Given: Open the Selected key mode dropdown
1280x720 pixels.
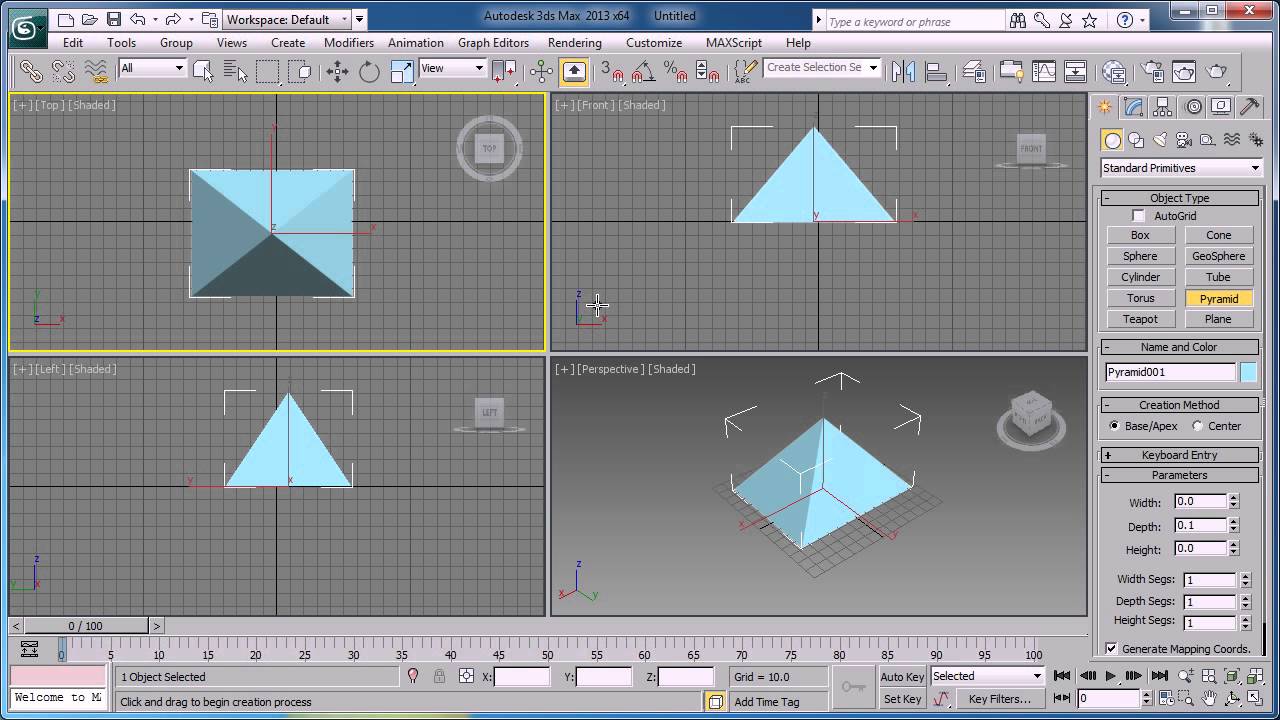Looking at the screenshot, I should (987, 676).
